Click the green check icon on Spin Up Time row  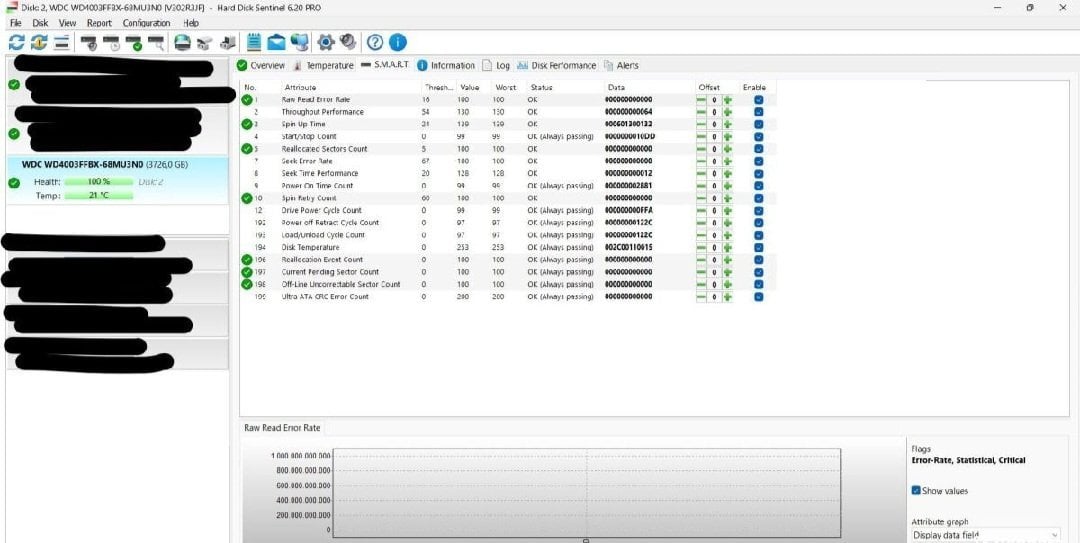pos(247,124)
